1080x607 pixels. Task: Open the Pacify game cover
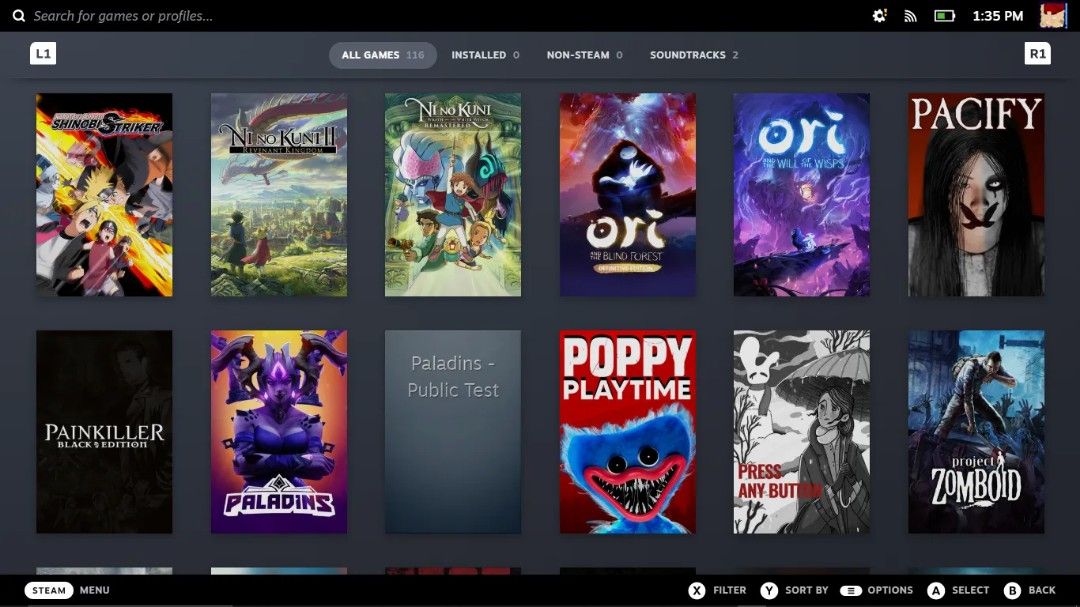[976, 195]
